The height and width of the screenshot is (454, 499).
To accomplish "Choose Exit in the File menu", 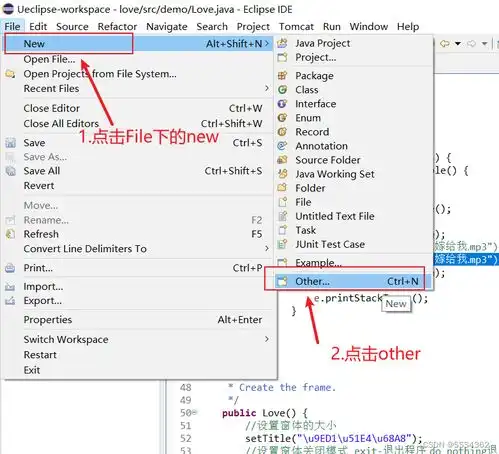I will [x=138, y=370].
